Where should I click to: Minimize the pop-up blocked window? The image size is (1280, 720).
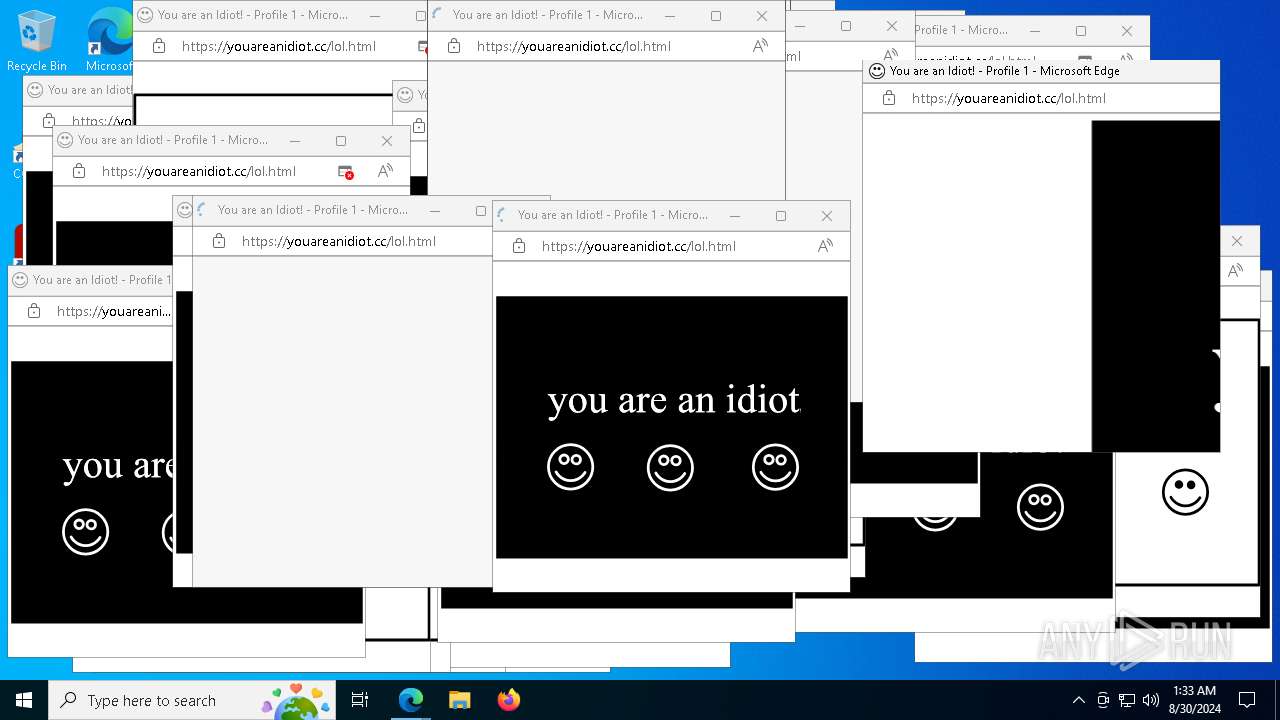pos(294,141)
